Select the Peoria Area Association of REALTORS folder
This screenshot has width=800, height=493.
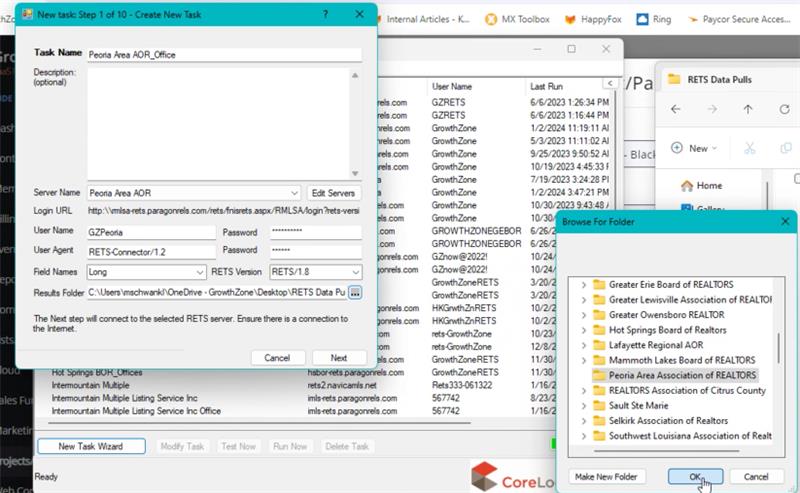point(682,375)
